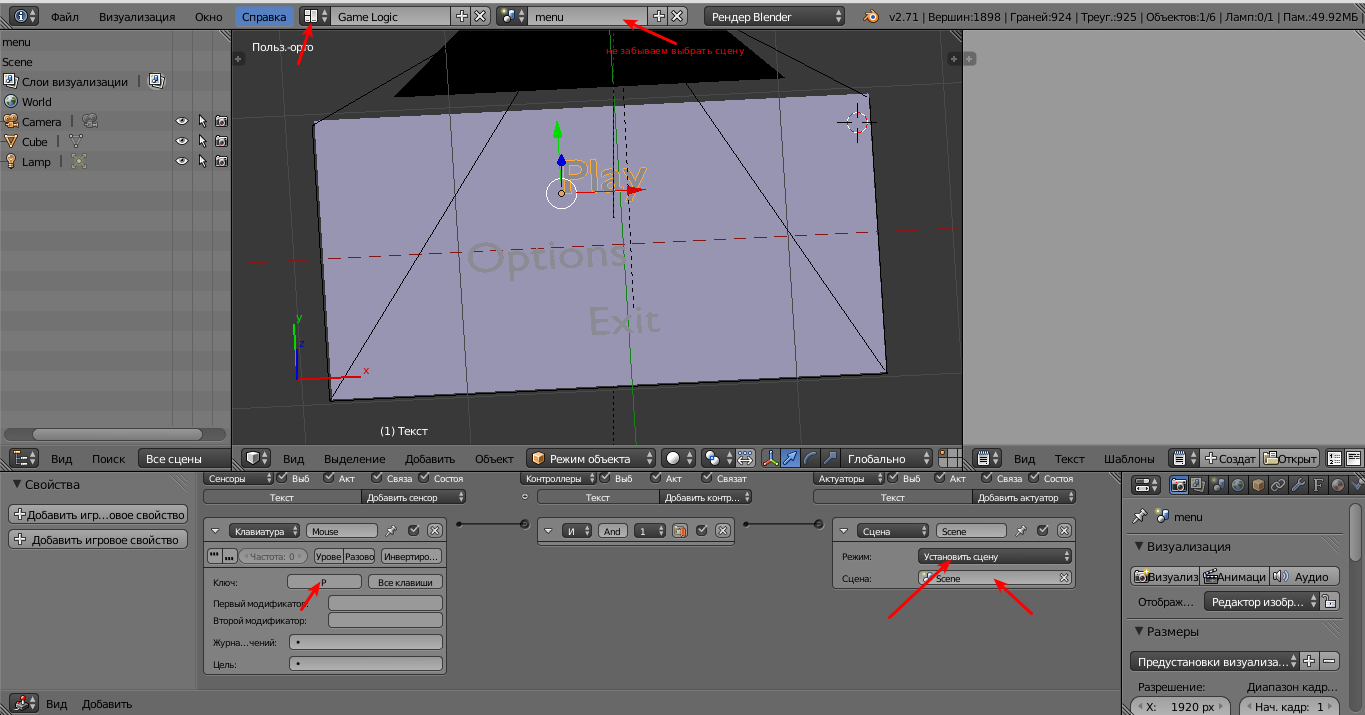Click the Render camera properties icon
1365x715 pixels.
click(1179, 485)
